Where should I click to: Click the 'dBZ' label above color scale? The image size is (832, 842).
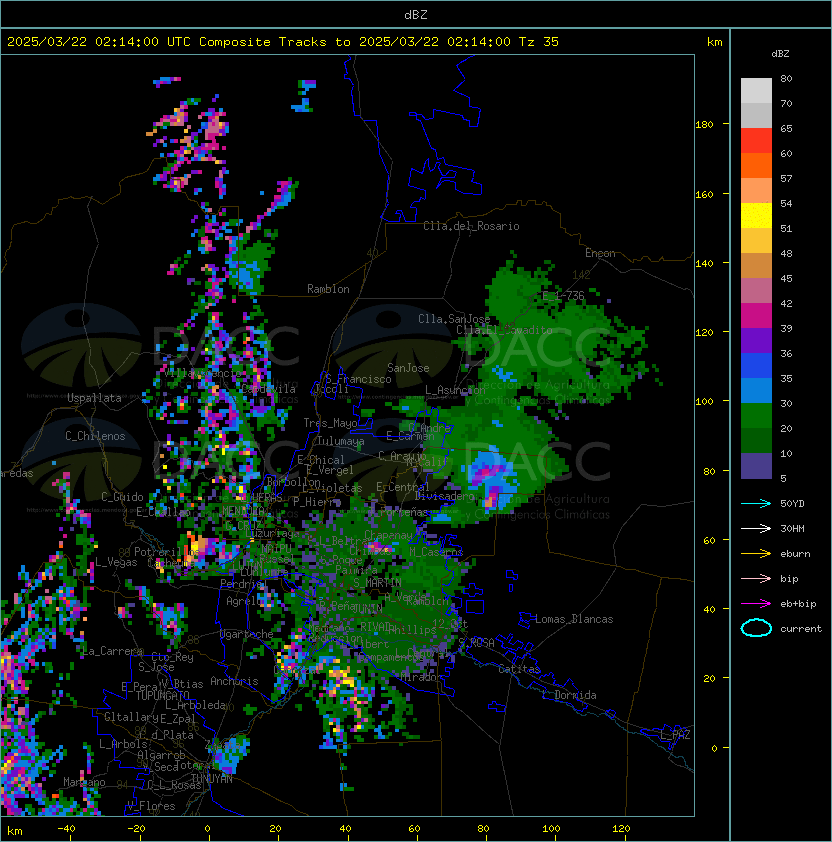click(780, 54)
